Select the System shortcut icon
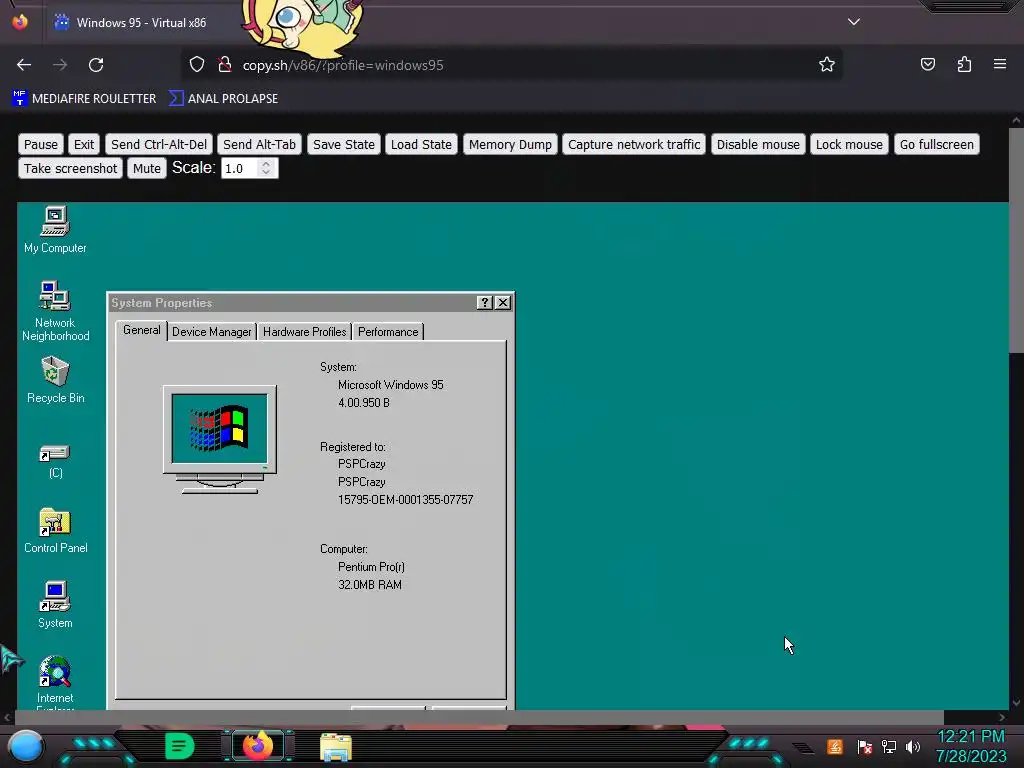The width and height of the screenshot is (1024, 768). click(55, 604)
